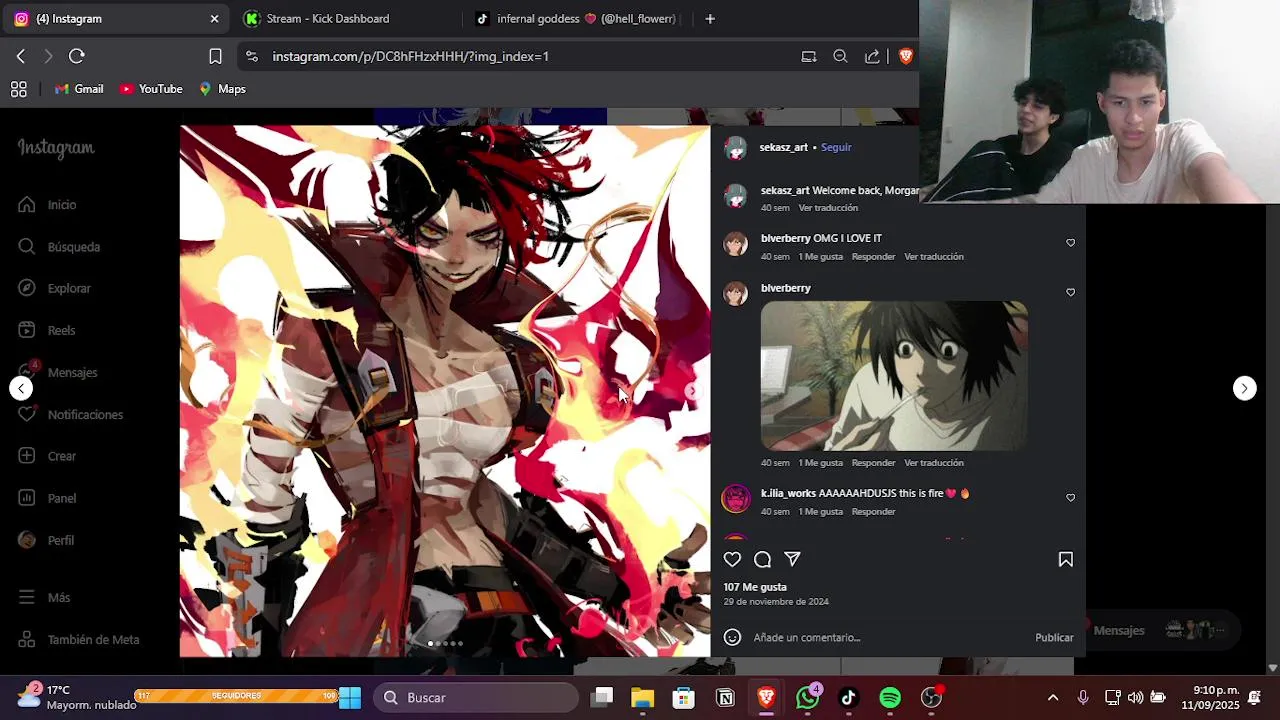
Task: Click browser back button
Action: (x=21, y=56)
